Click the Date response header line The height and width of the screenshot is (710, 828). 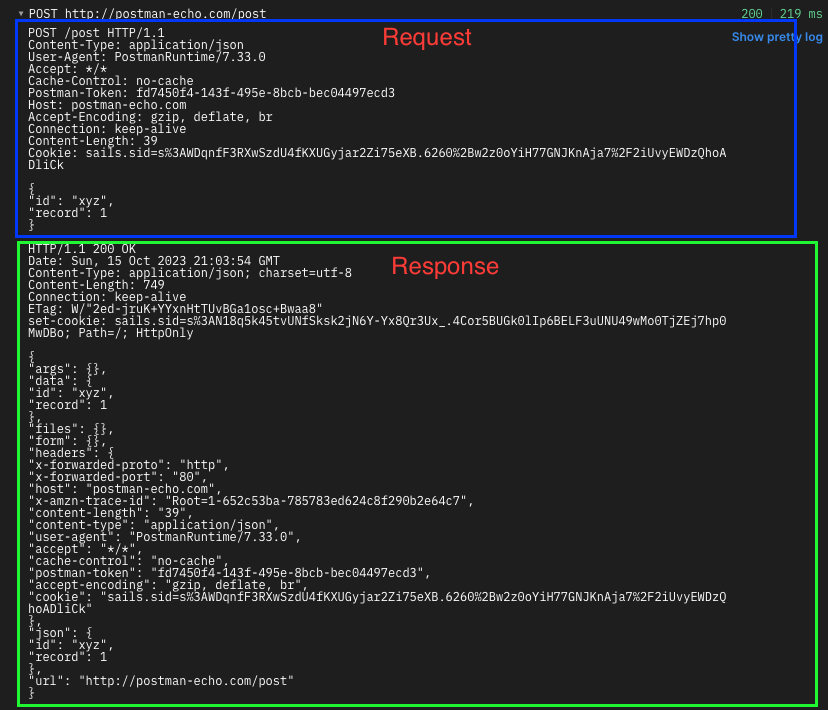(x=154, y=261)
